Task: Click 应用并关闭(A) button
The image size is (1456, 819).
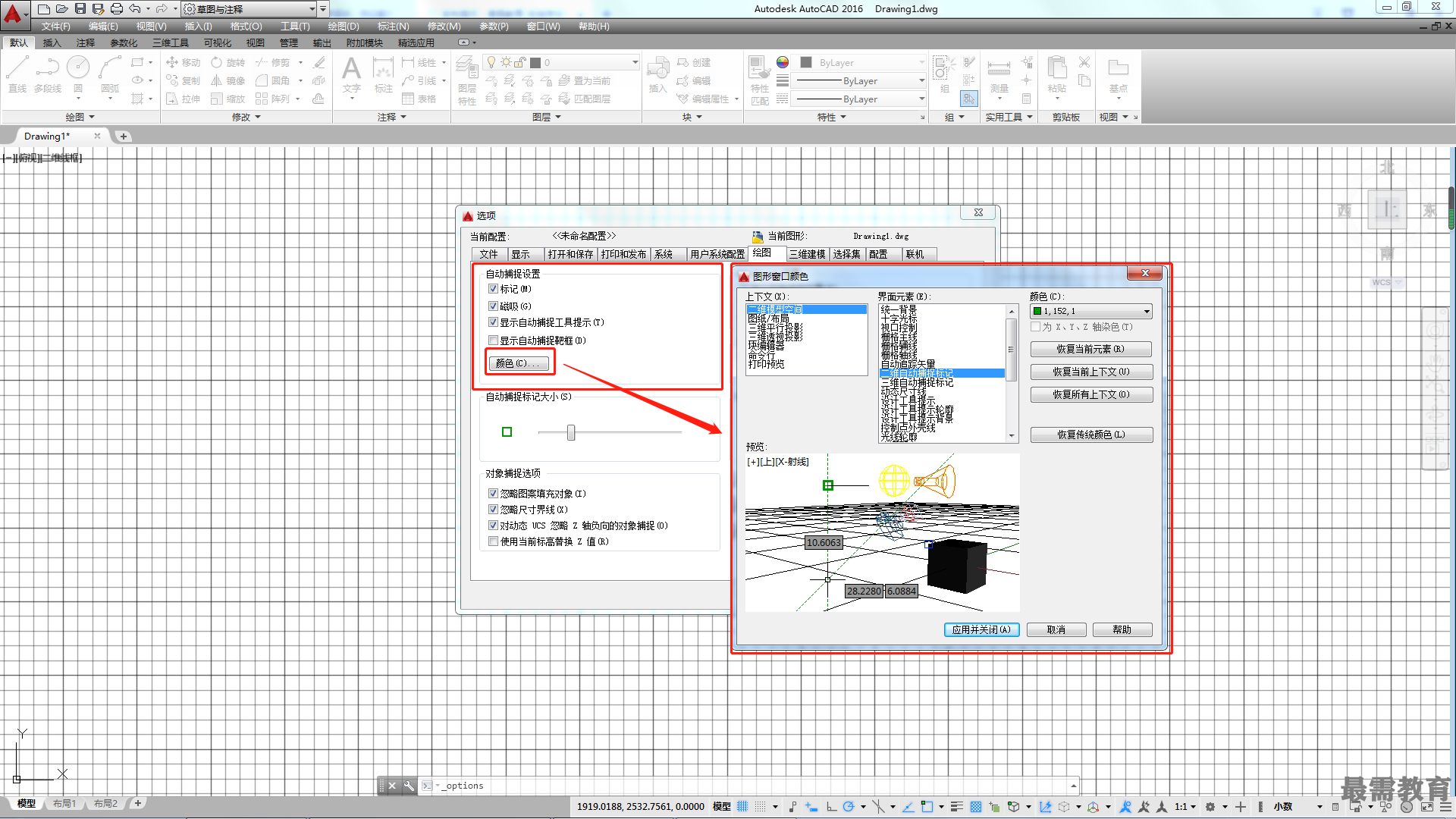Action: click(981, 629)
